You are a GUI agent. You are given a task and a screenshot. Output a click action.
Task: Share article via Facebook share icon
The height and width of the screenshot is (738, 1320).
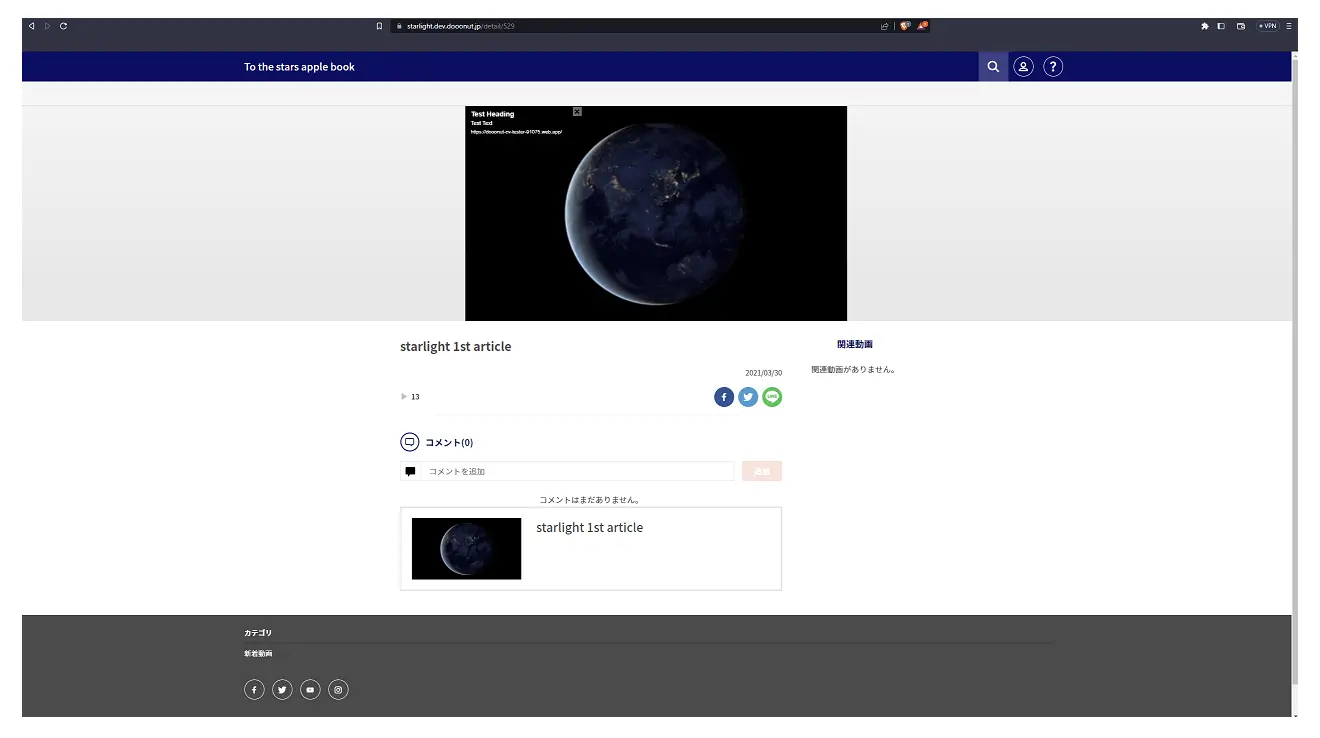point(724,397)
